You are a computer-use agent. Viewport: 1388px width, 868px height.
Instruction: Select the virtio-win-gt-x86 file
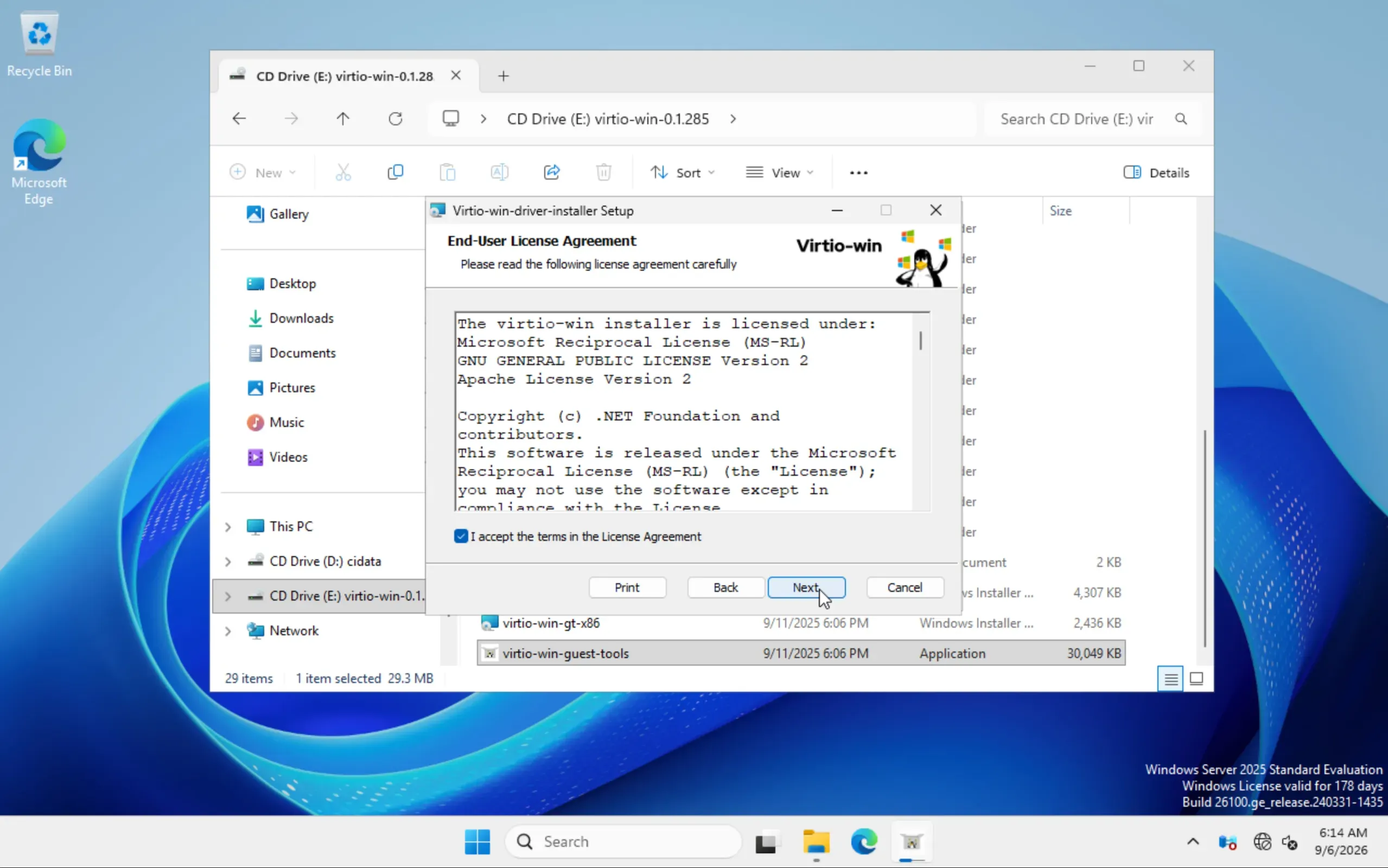point(801,623)
